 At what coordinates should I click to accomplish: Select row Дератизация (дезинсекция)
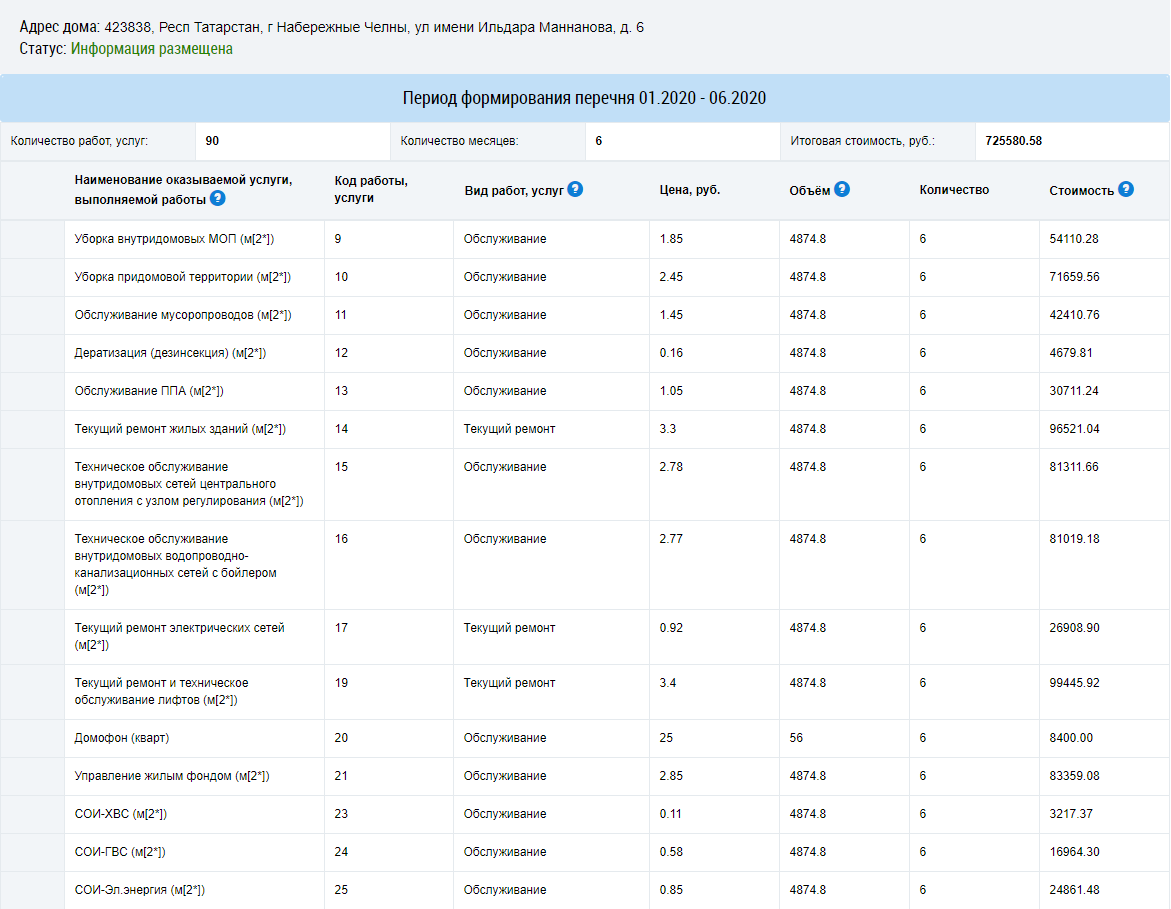coord(585,353)
